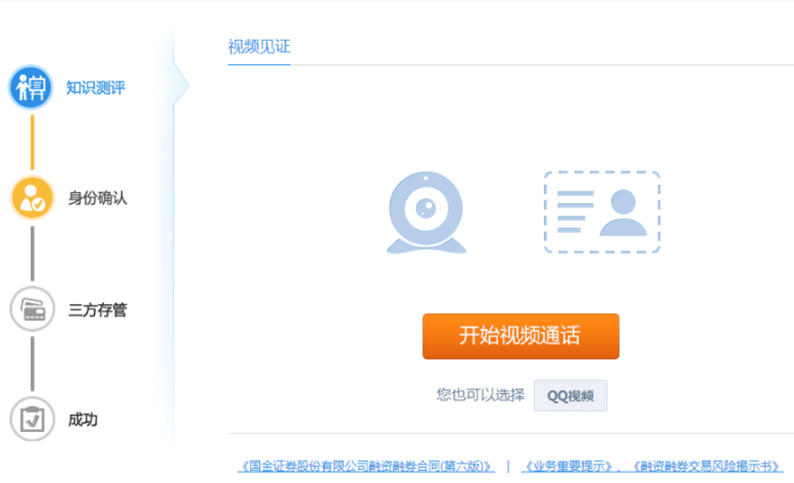Click the 三方存管 bank card icon

click(x=32, y=309)
